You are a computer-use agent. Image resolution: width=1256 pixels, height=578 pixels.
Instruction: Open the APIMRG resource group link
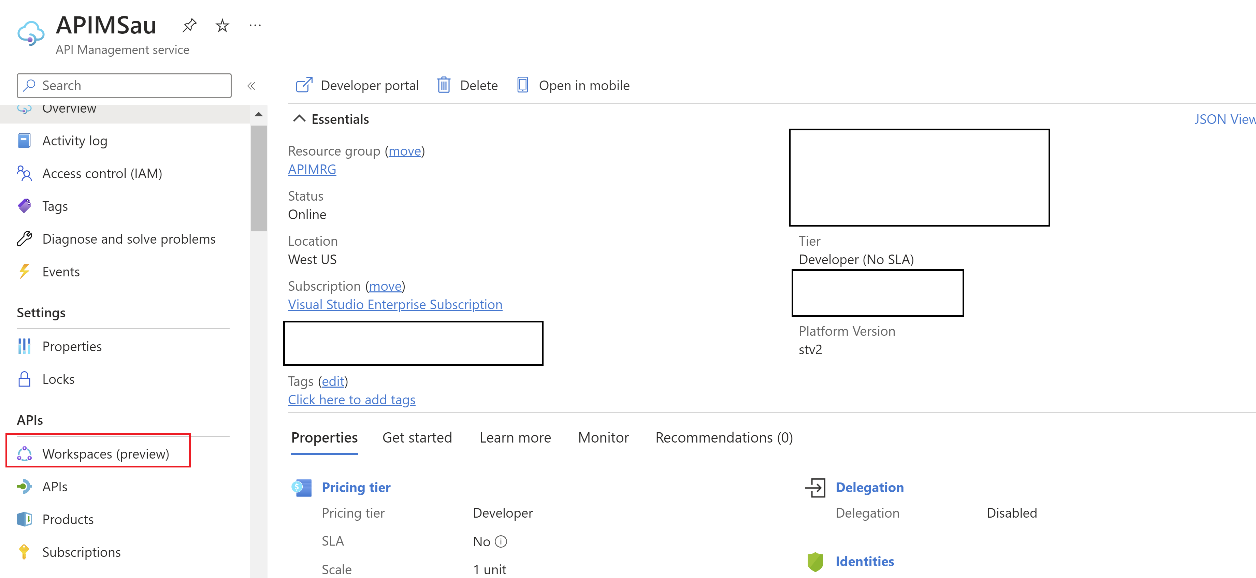pyautogui.click(x=312, y=169)
